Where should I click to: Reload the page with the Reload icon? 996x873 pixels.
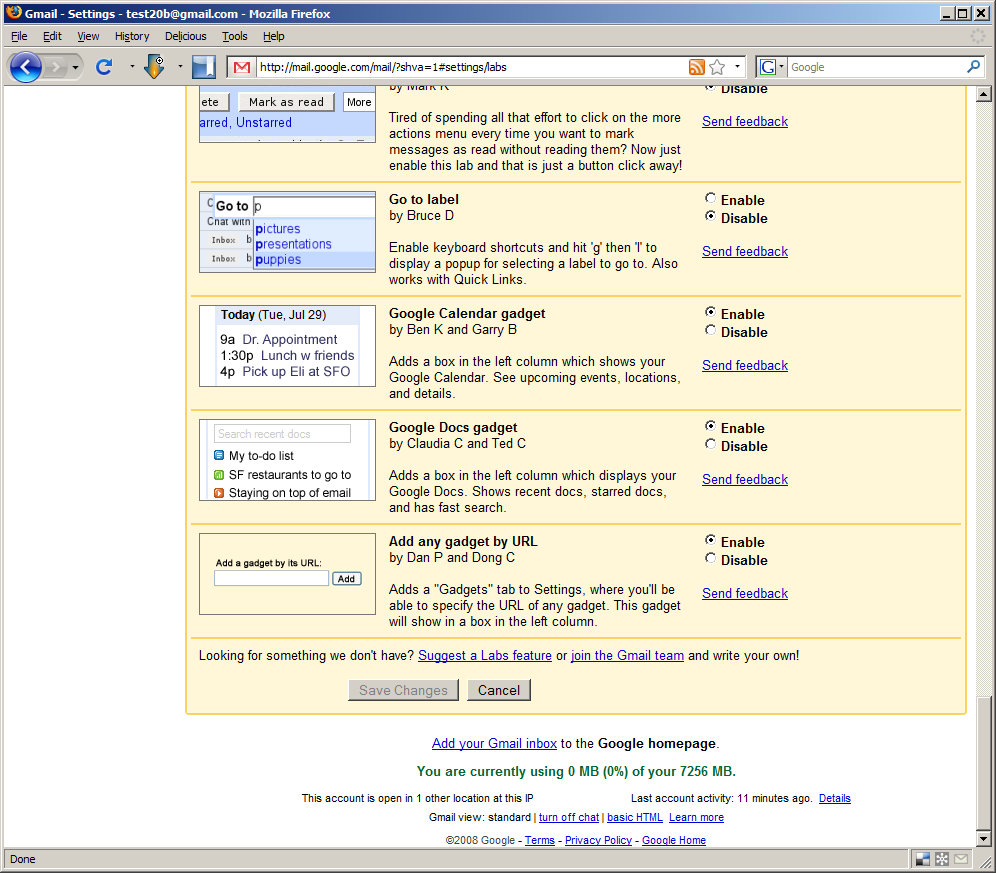104,67
